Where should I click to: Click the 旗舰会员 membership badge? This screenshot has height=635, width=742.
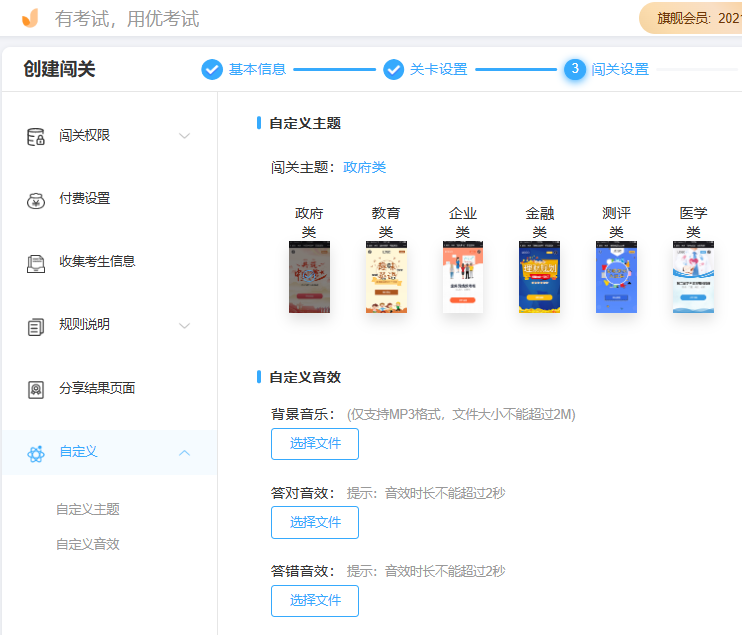691,18
